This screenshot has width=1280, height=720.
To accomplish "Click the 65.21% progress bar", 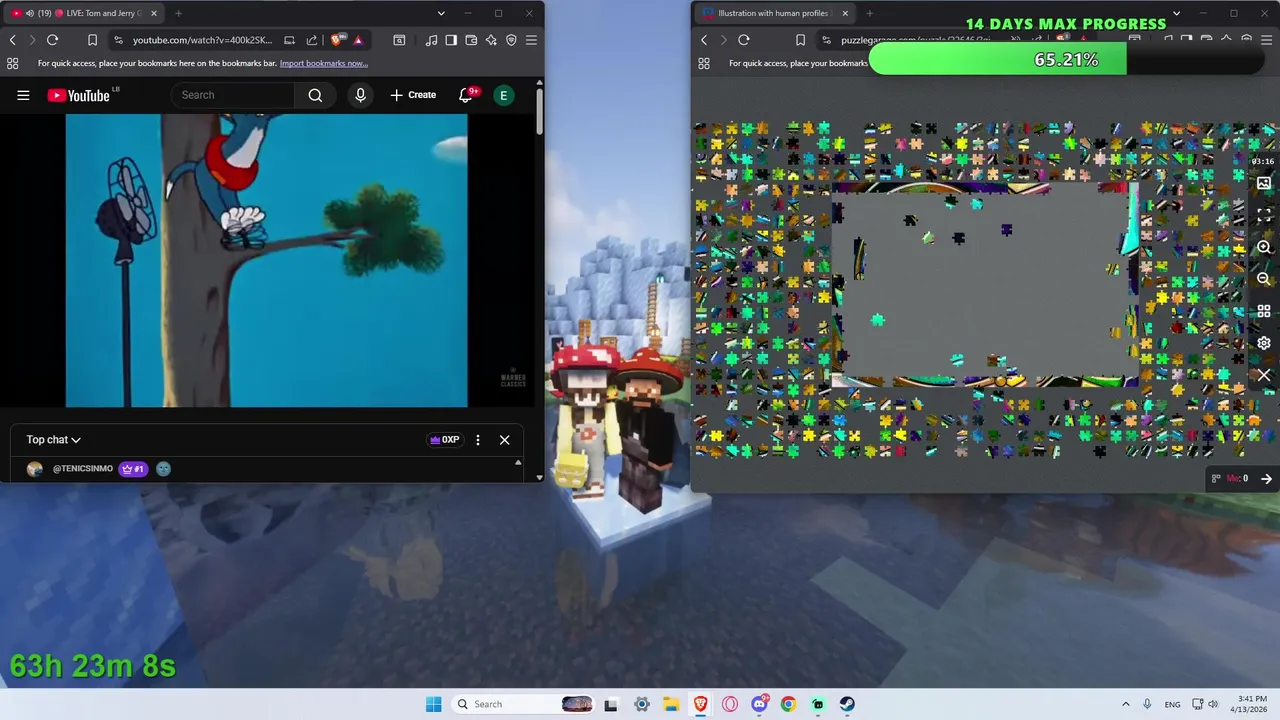I will click(x=1067, y=60).
